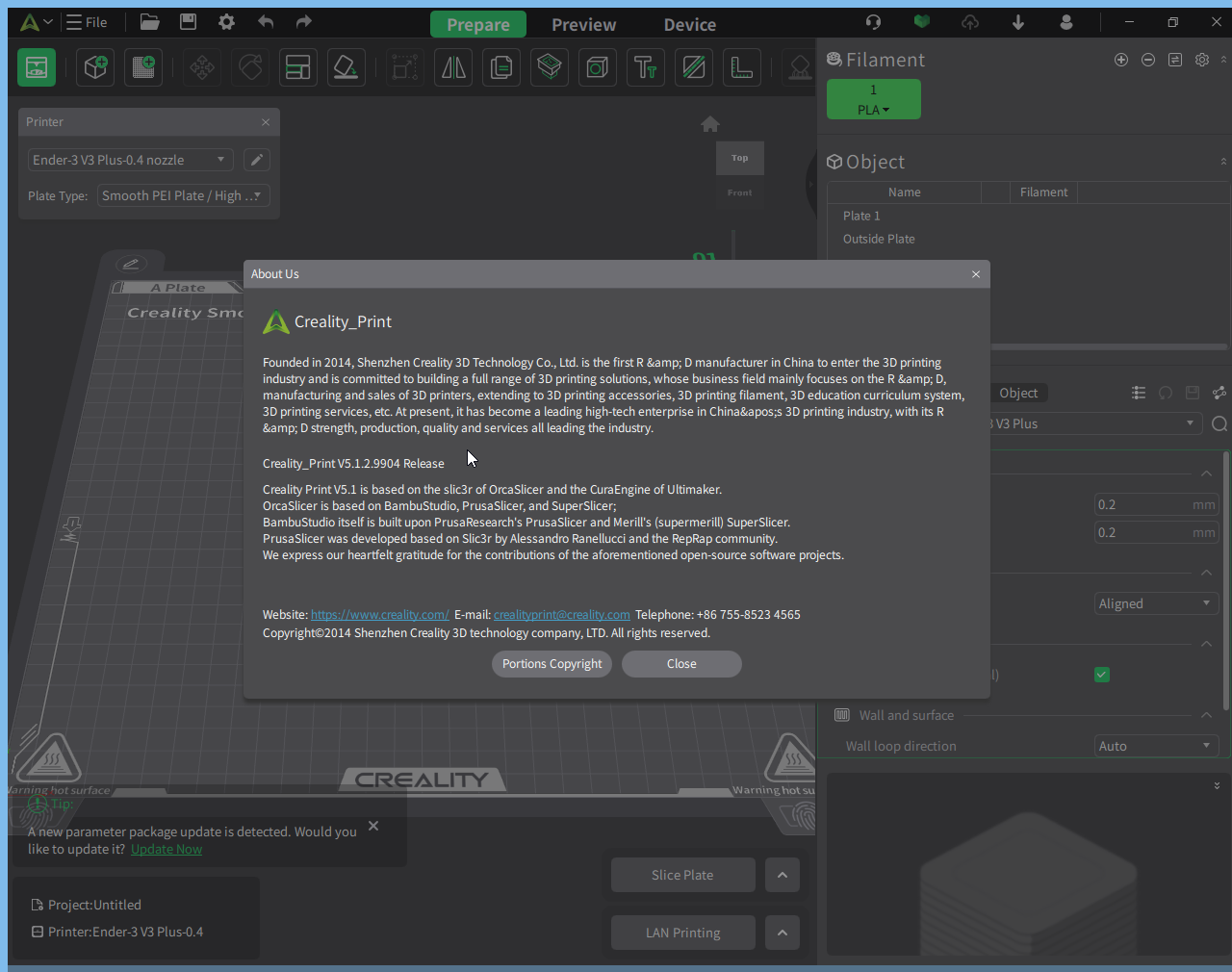Close the About Us dialog with Close button
This screenshot has width=1232, height=972.
[x=681, y=664]
